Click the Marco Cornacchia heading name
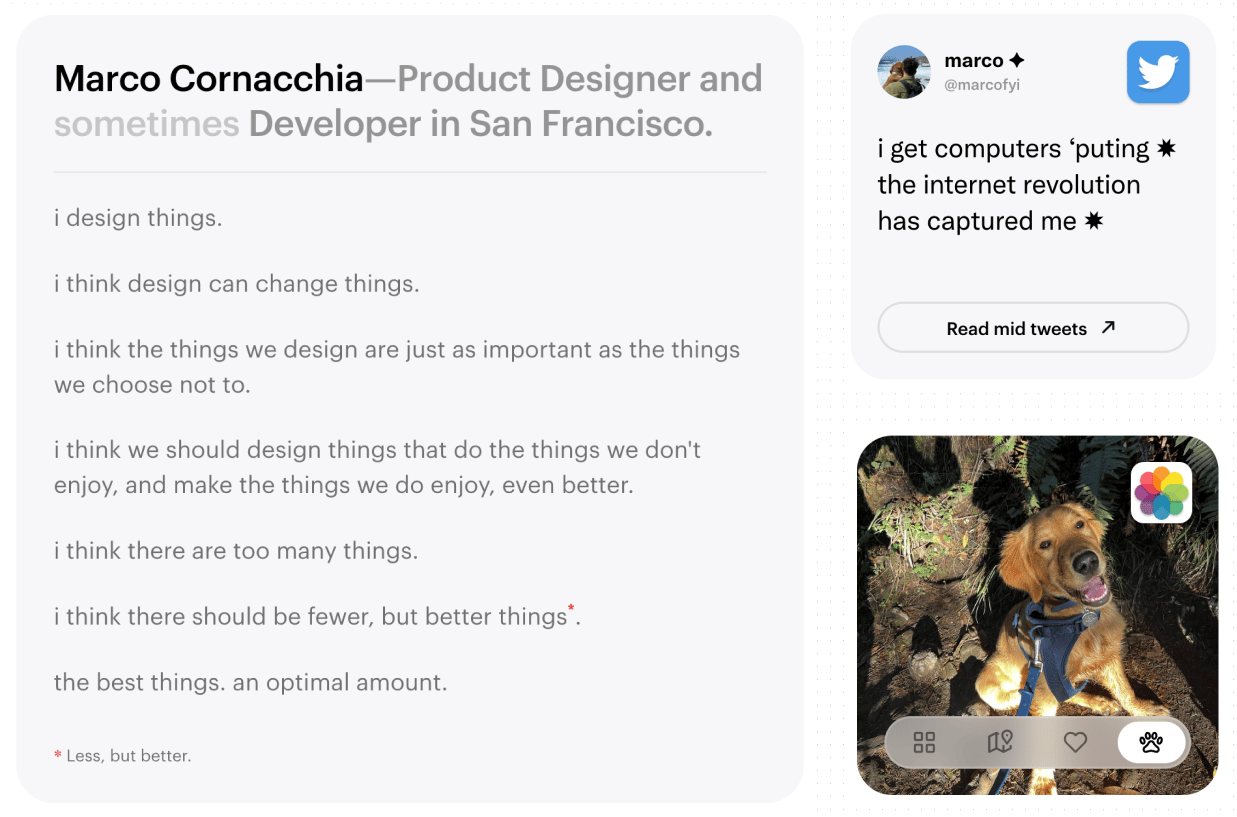The width and height of the screenshot is (1237, 817). [x=209, y=78]
